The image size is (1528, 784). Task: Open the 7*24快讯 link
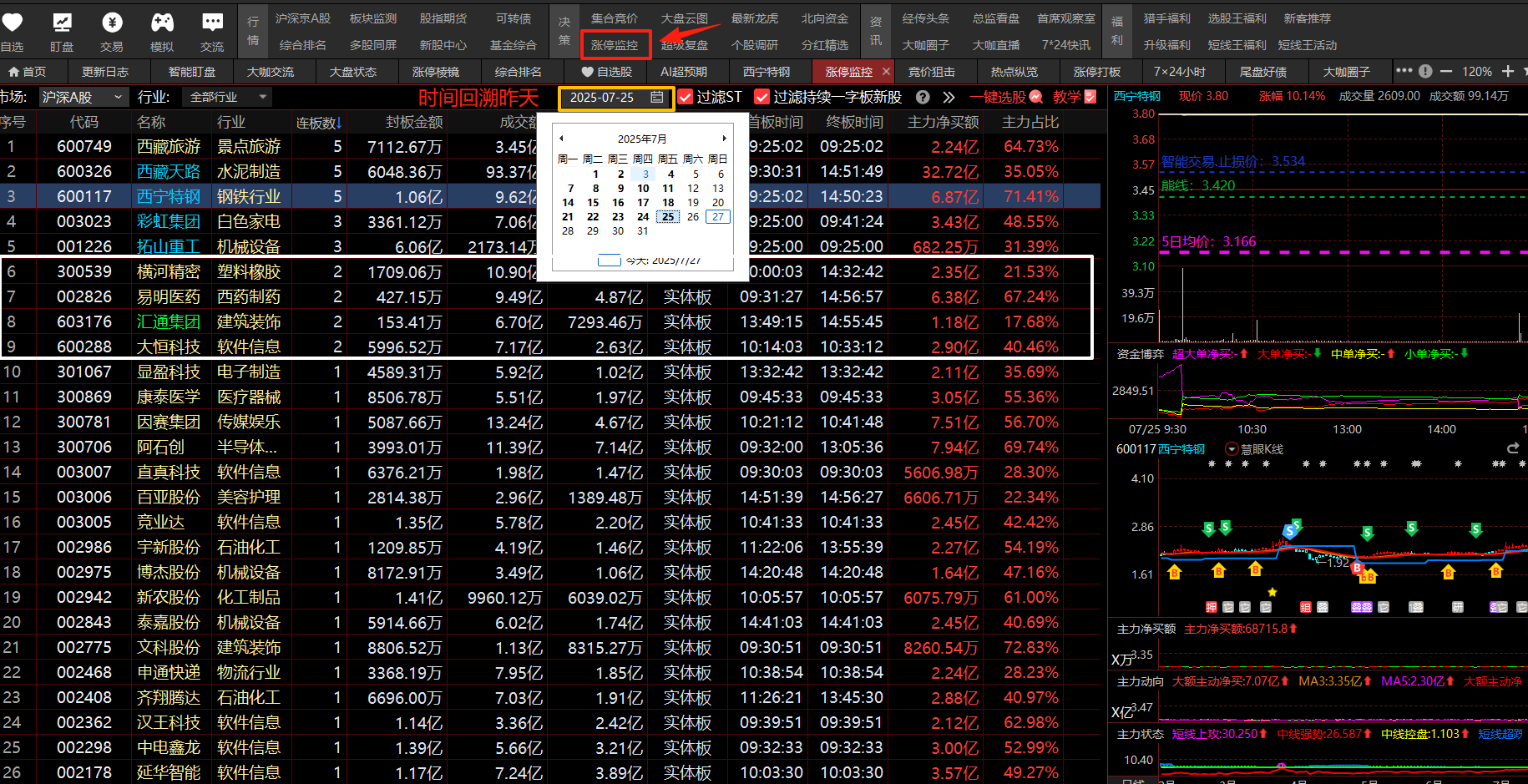coord(1066,45)
